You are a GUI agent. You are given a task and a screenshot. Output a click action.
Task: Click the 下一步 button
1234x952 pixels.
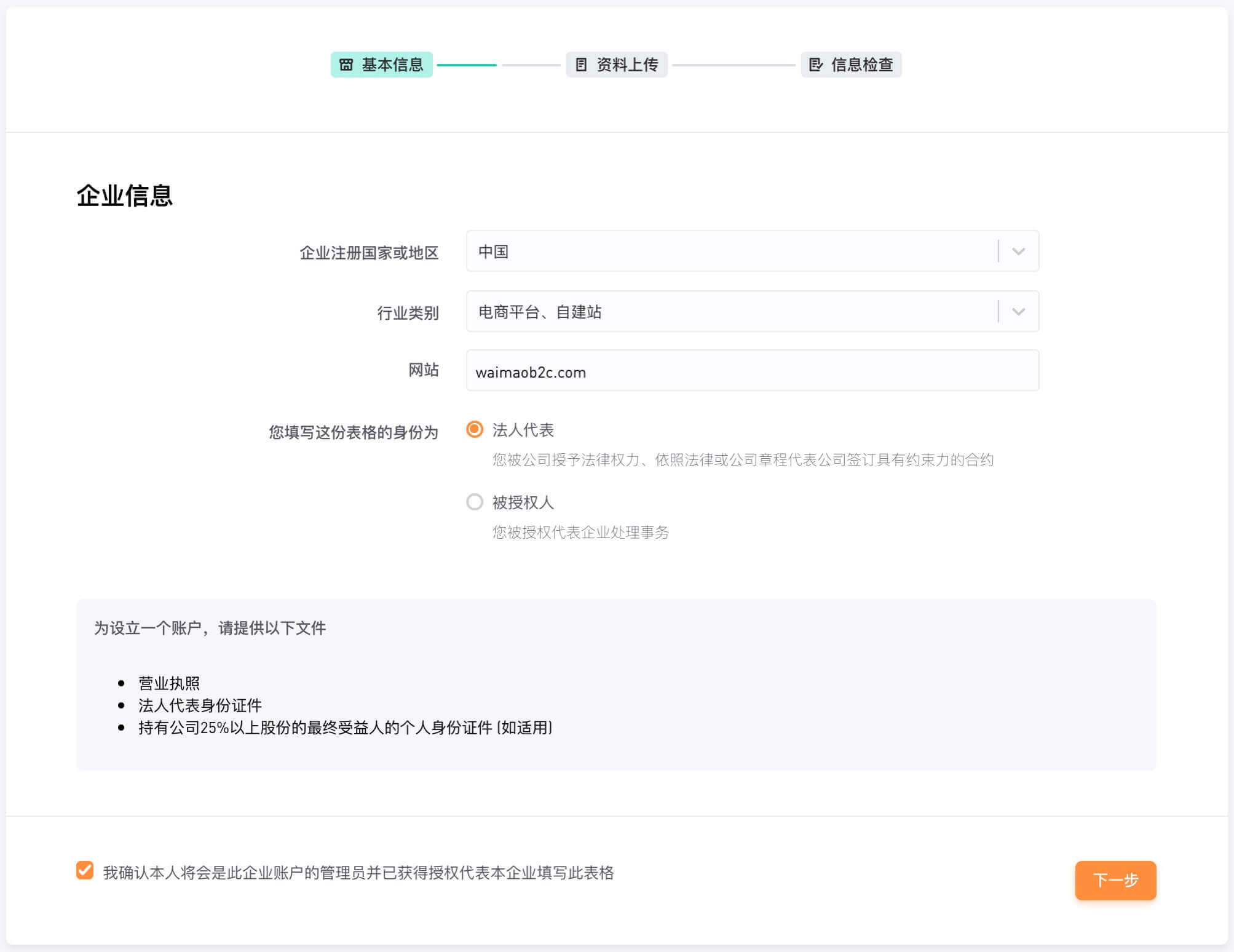pyautogui.click(x=1115, y=881)
